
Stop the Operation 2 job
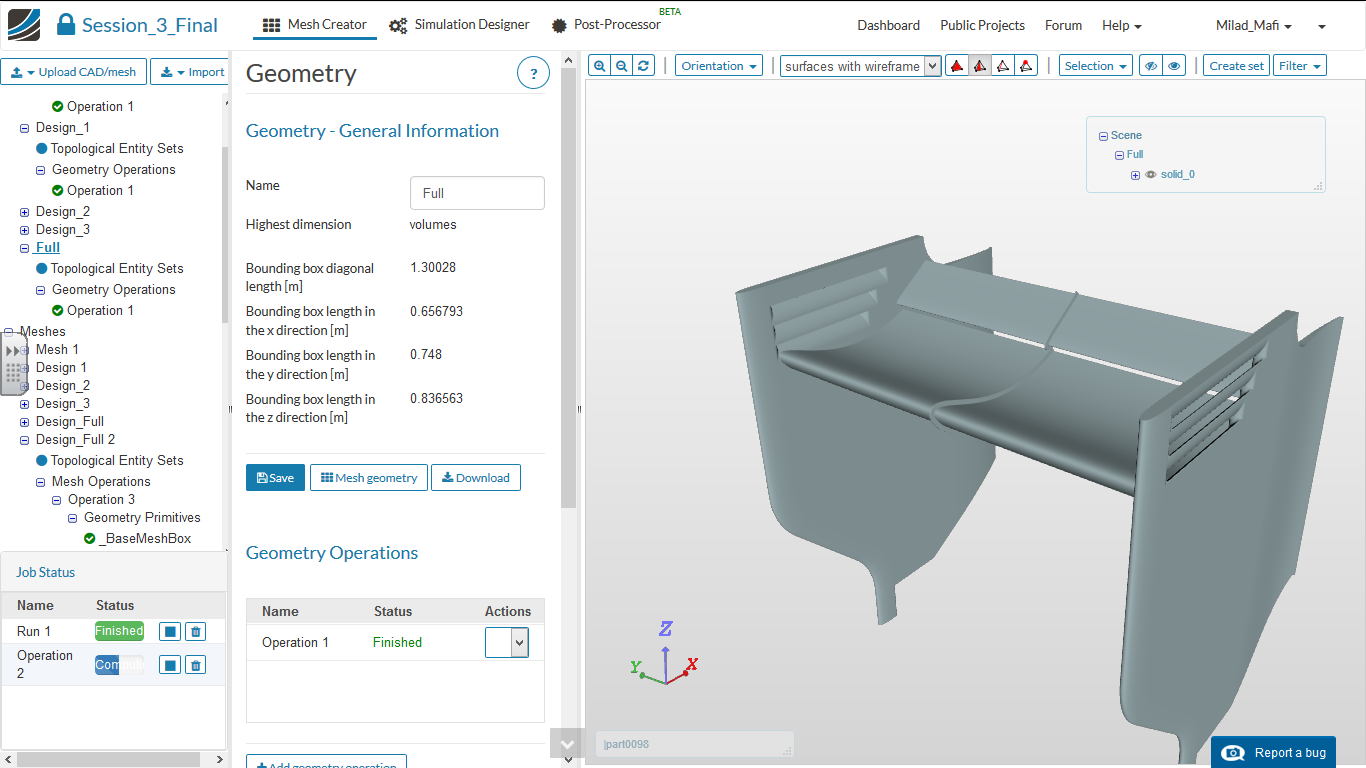coord(170,665)
